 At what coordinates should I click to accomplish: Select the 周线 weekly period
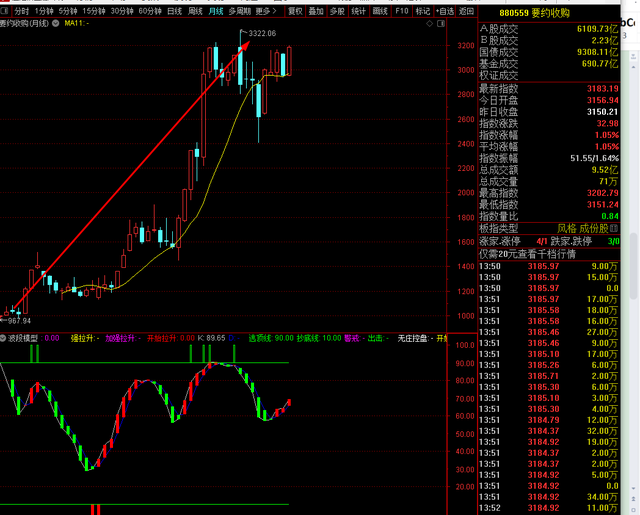[196, 11]
